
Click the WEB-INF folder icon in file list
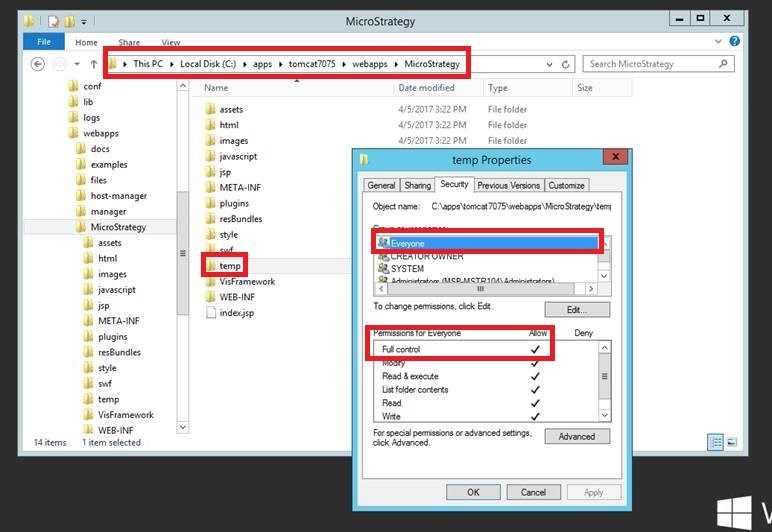click(211, 297)
